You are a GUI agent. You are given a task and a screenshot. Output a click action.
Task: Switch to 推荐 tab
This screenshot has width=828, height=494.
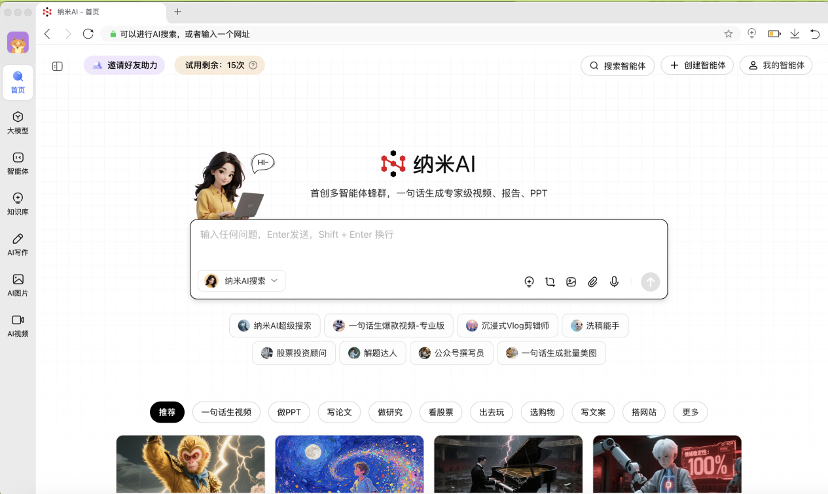(167, 412)
